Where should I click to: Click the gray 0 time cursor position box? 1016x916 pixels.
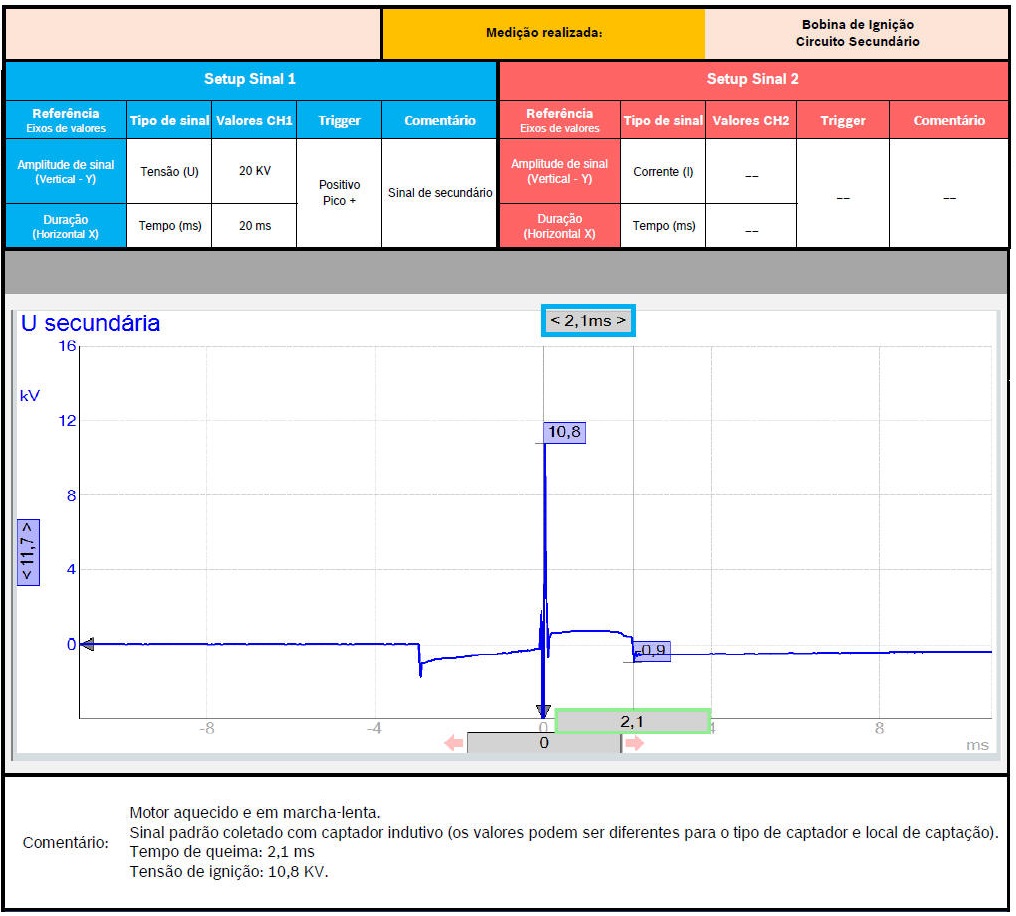coord(544,743)
